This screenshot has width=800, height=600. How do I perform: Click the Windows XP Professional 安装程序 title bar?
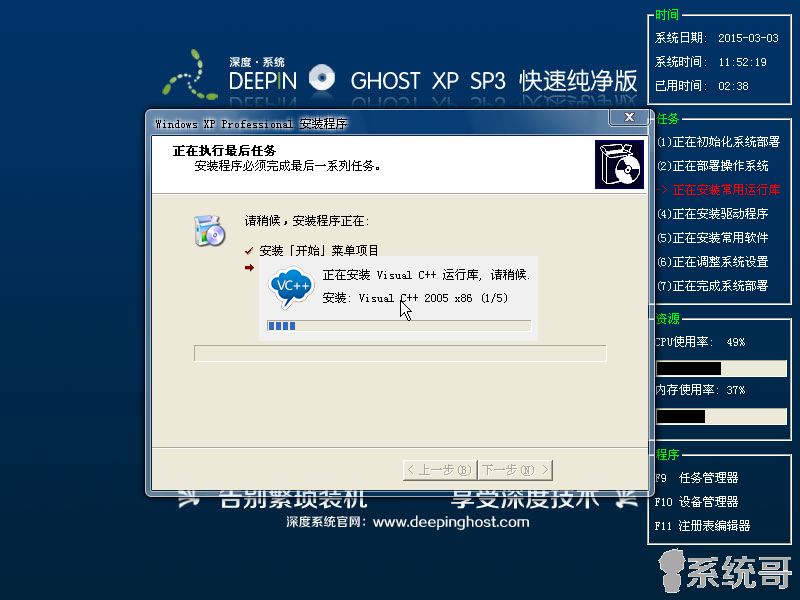pyautogui.click(x=251, y=124)
